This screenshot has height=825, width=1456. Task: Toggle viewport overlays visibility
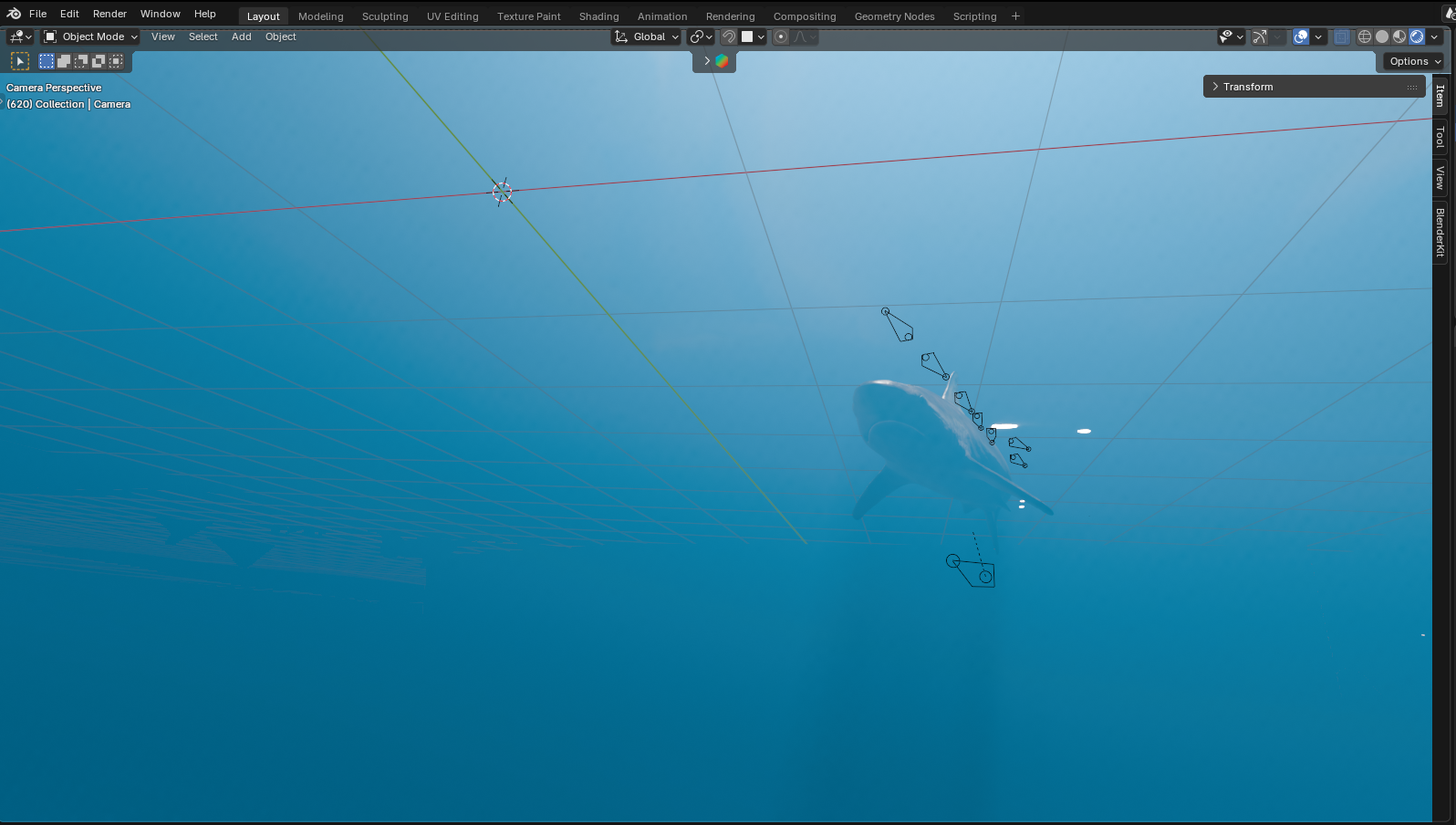tap(1301, 37)
